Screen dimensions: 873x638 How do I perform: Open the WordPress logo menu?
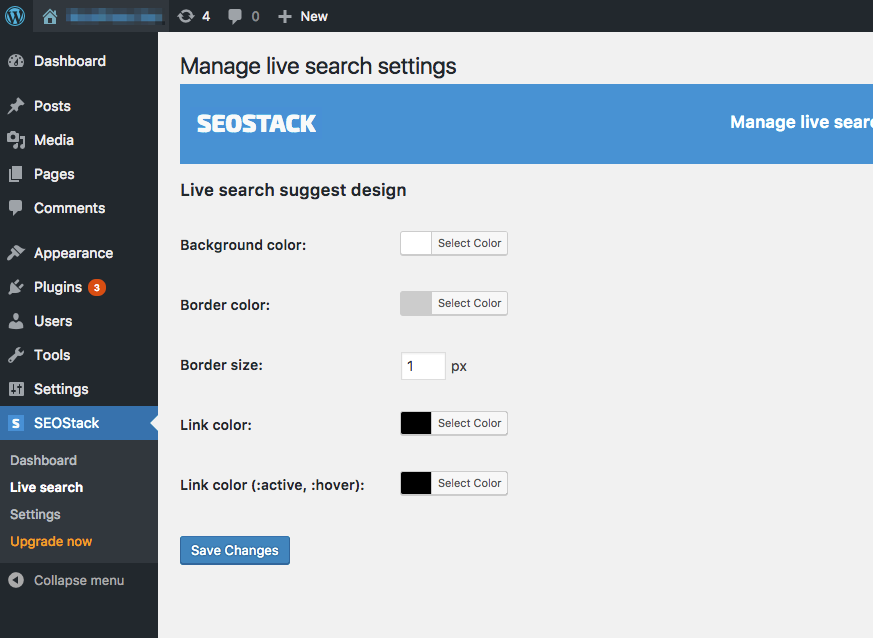[15, 16]
